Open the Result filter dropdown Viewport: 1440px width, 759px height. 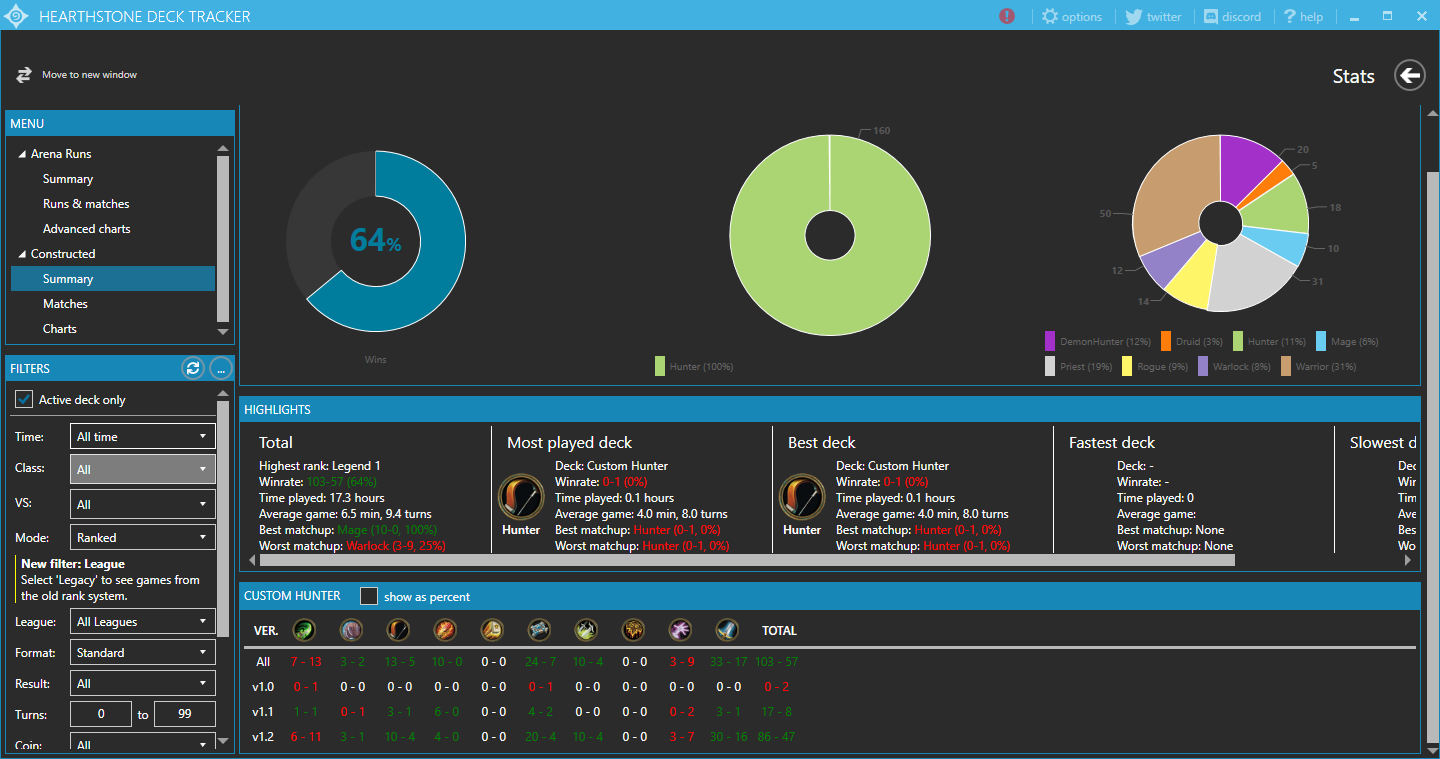pos(143,684)
